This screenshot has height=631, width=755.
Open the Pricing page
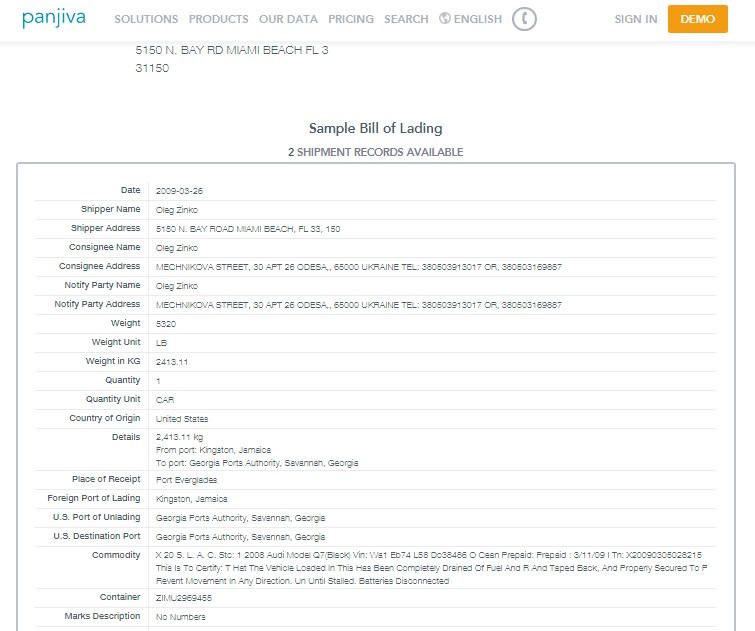(351, 19)
